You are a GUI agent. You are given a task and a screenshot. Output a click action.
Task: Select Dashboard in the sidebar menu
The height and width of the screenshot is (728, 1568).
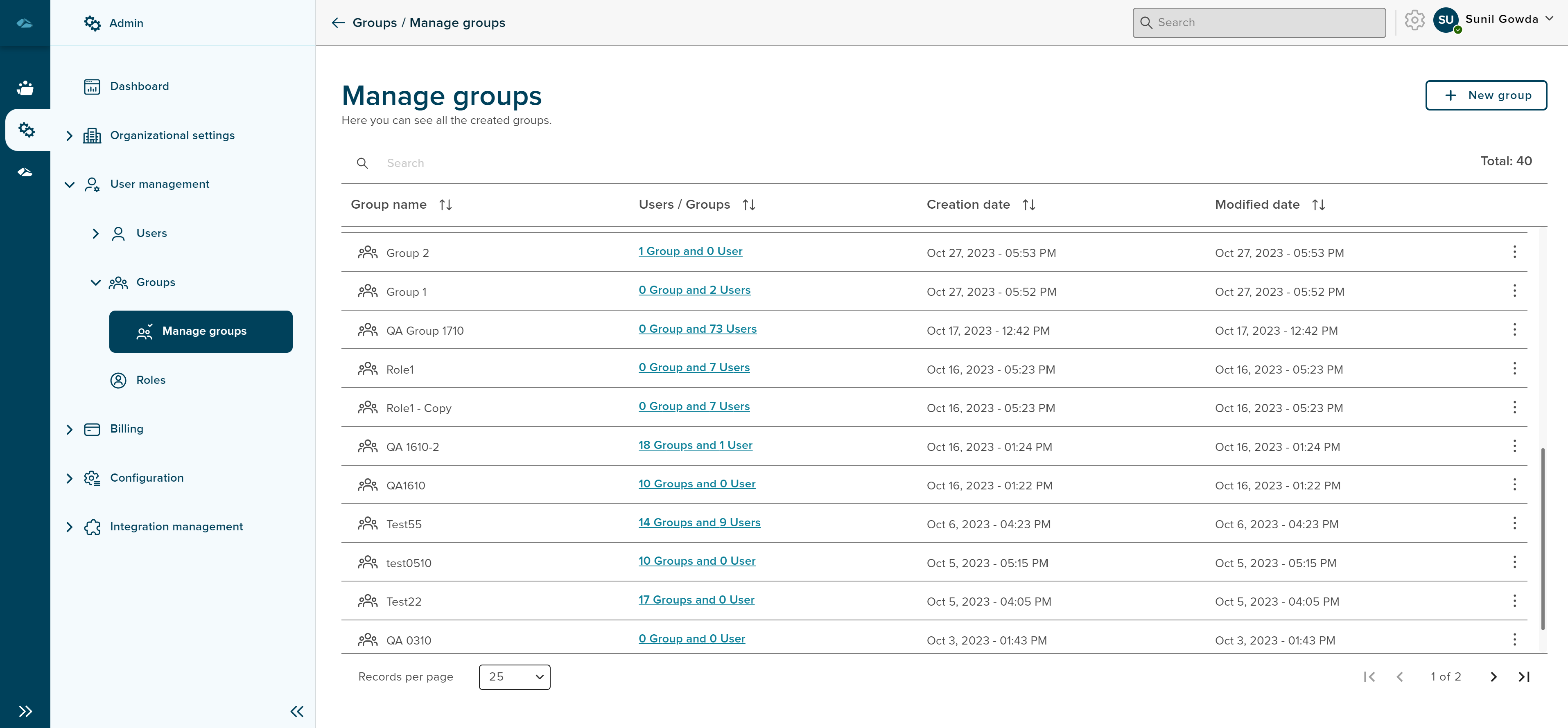139,86
